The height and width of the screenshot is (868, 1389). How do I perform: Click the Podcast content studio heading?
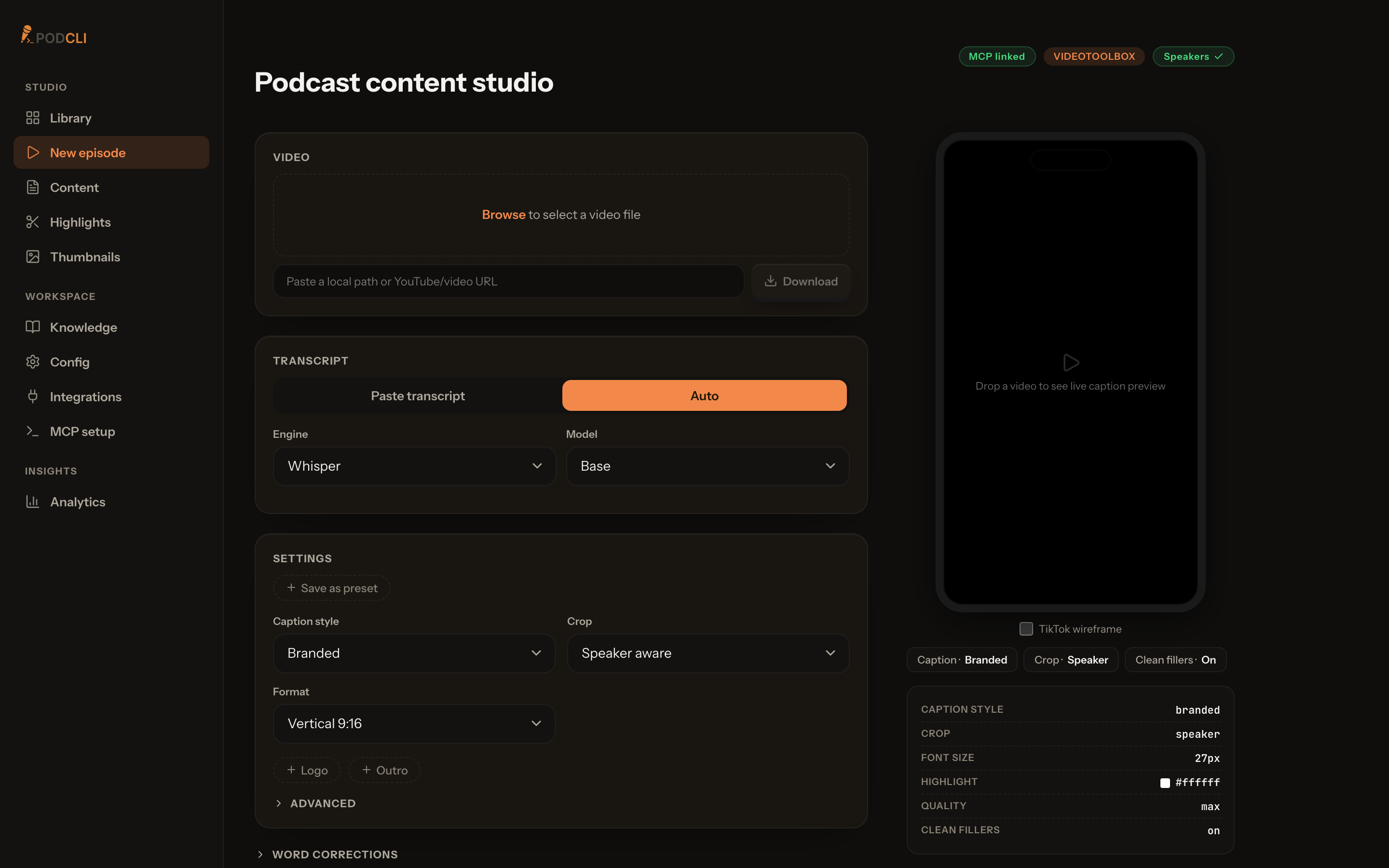coord(404,82)
